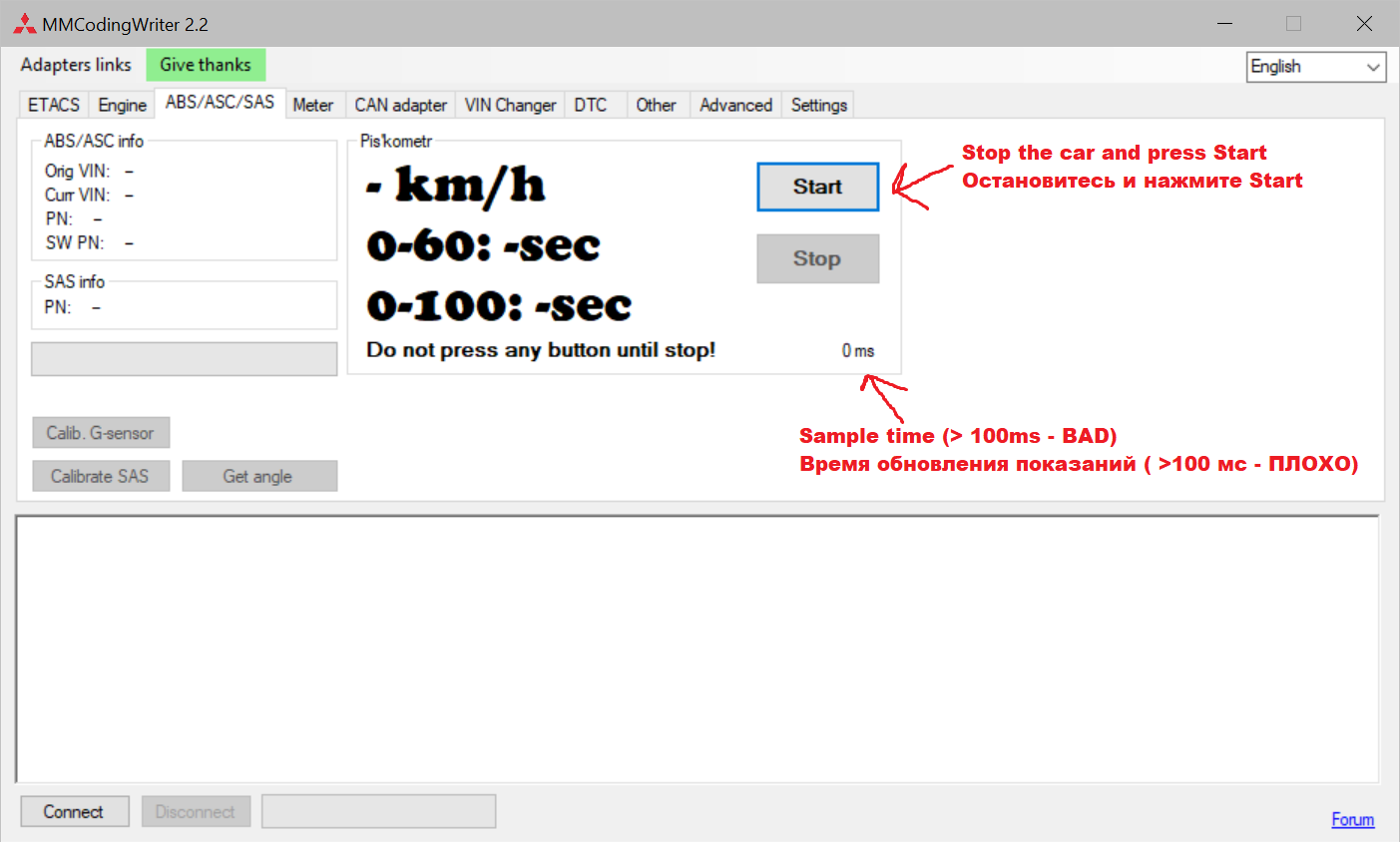Click Connect to link the adapter

[74, 812]
